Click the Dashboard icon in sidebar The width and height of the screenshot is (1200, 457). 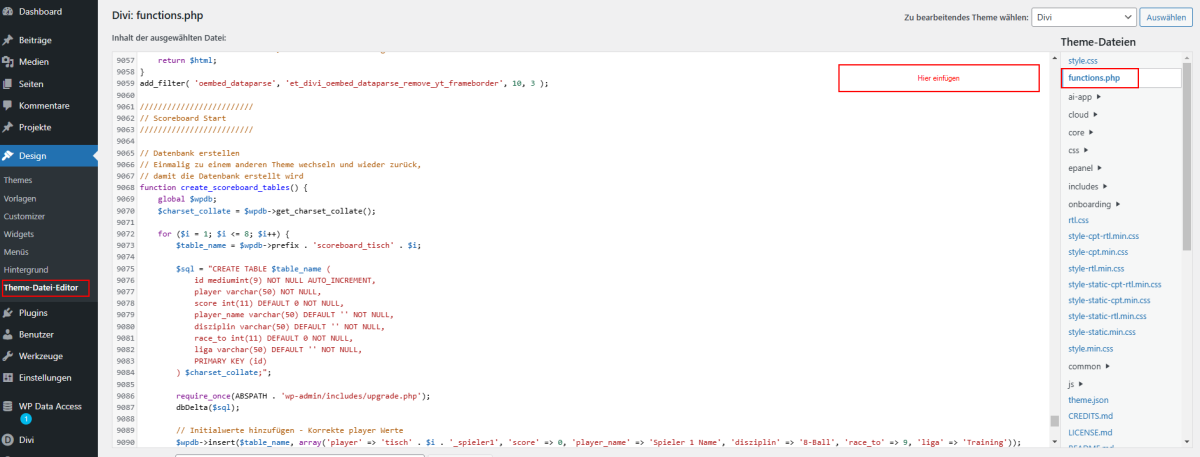point(8,12)
